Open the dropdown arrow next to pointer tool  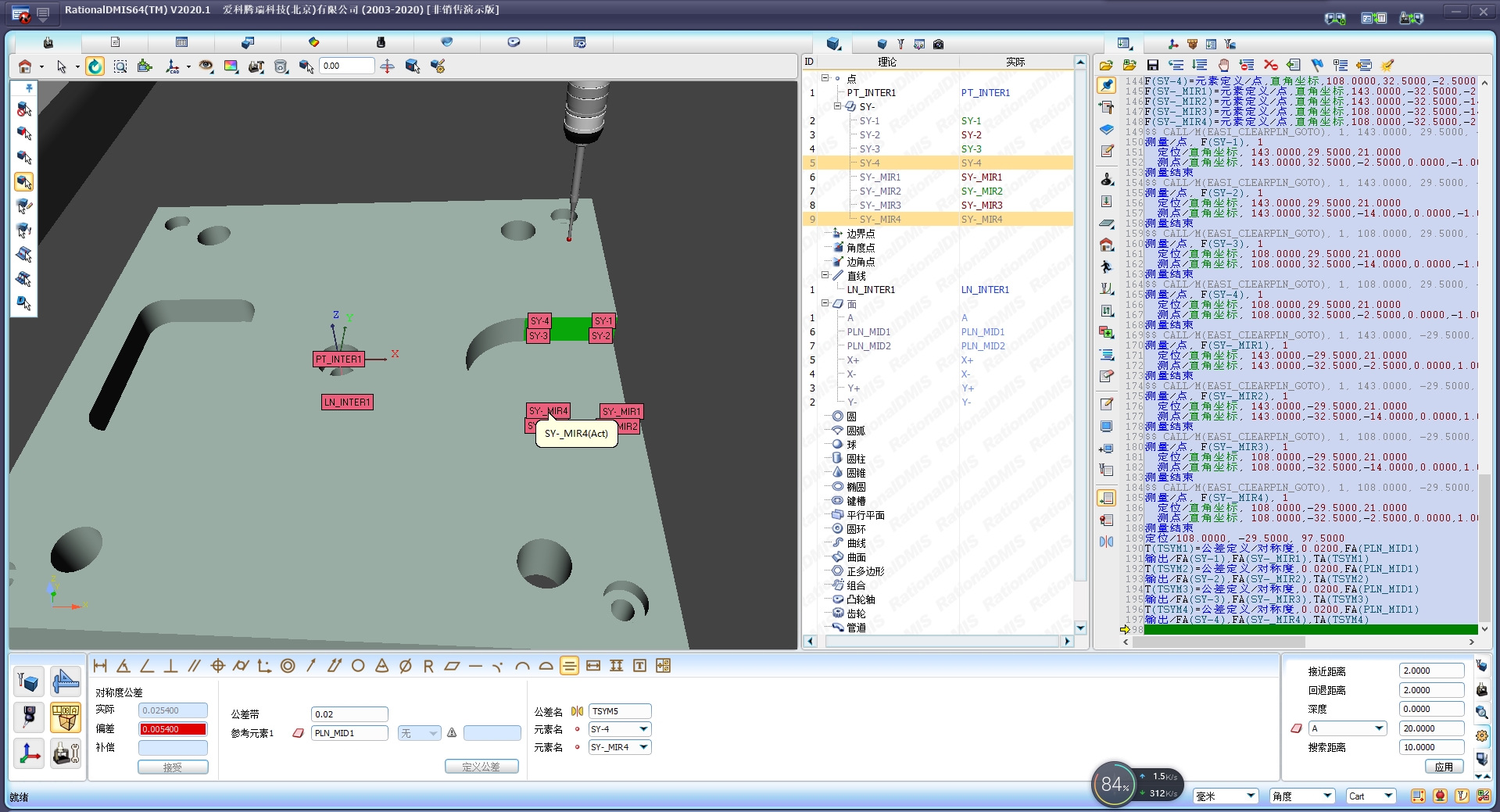click(x=77, y=67)
